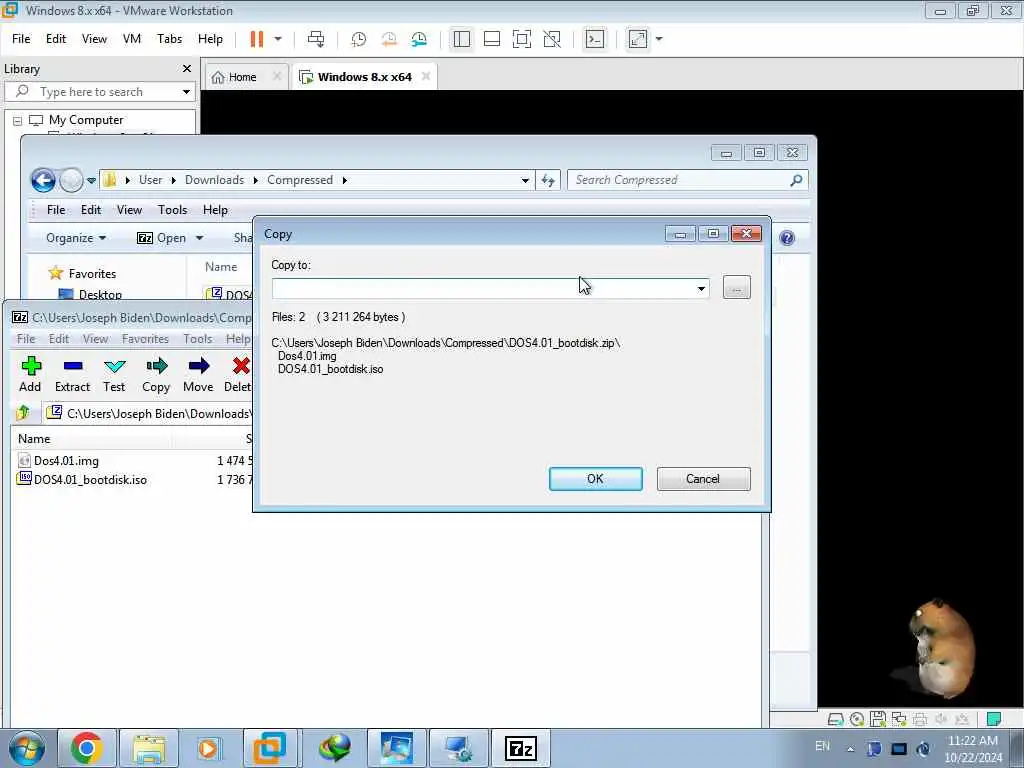Click the Library search field
This screenshot has width=1024, height=768.
(x=98, y=92)
